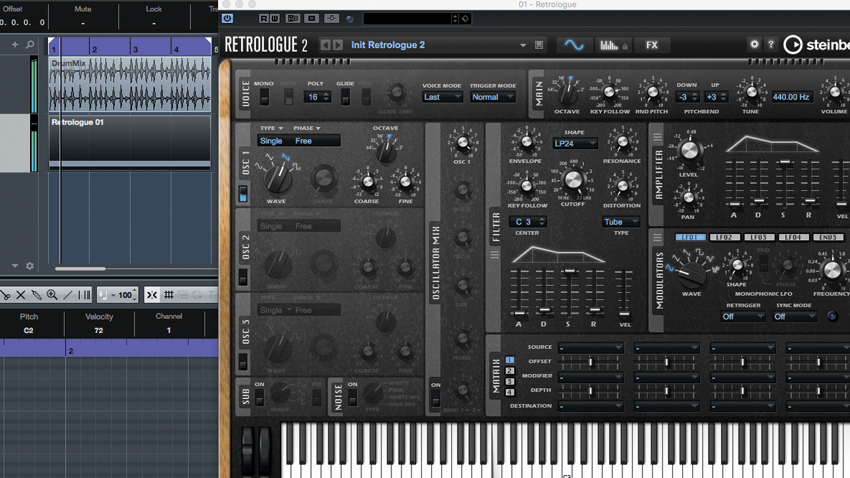Open the arpeggiator page with the bars tab

click(x=613, y=45)
